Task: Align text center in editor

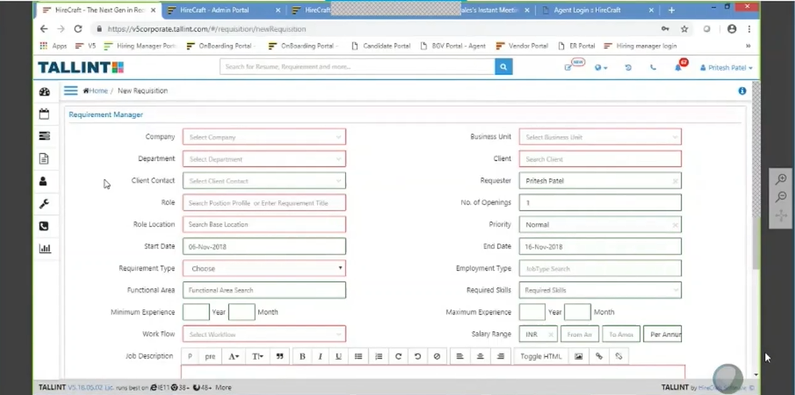Action: click(480, 356)
